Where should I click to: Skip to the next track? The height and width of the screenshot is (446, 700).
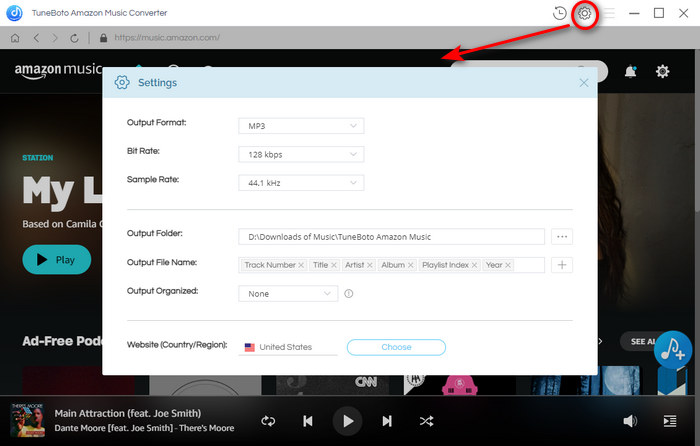(387, 421)
